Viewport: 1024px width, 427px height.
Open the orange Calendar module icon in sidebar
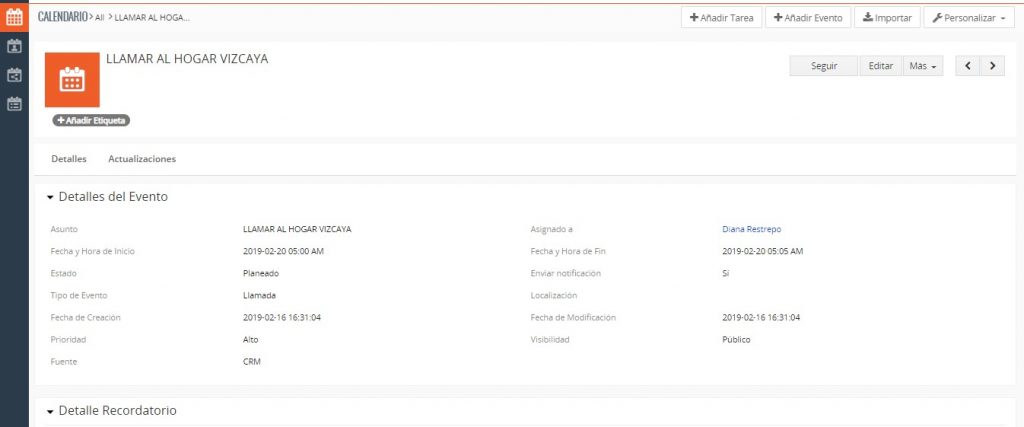coord(14,17)
